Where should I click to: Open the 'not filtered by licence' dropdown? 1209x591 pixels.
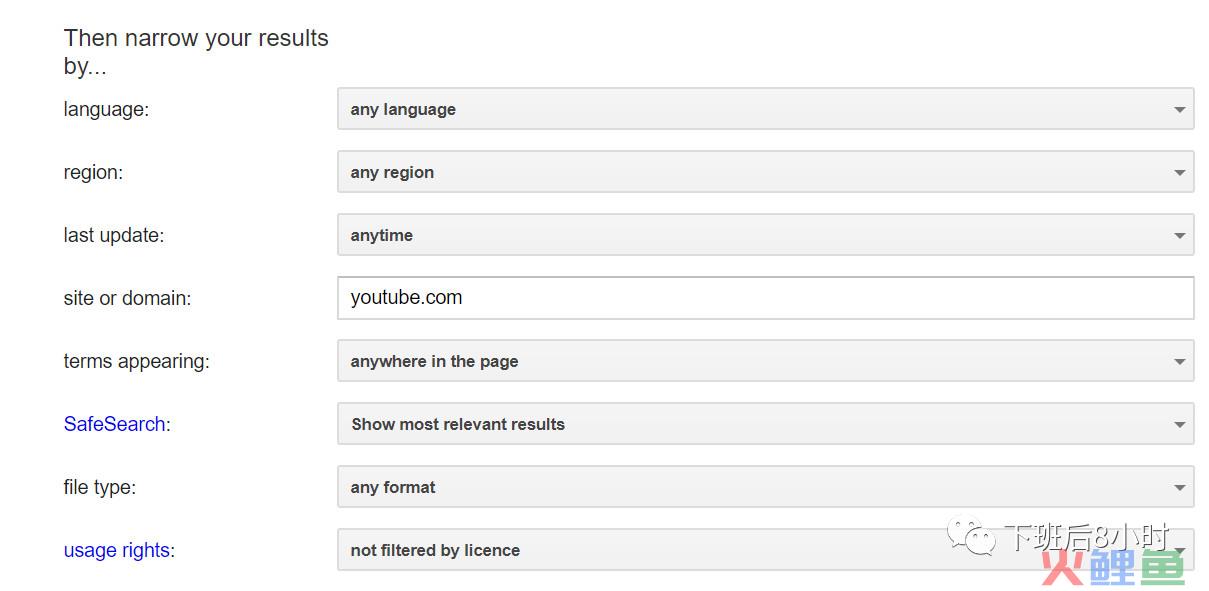766,550
